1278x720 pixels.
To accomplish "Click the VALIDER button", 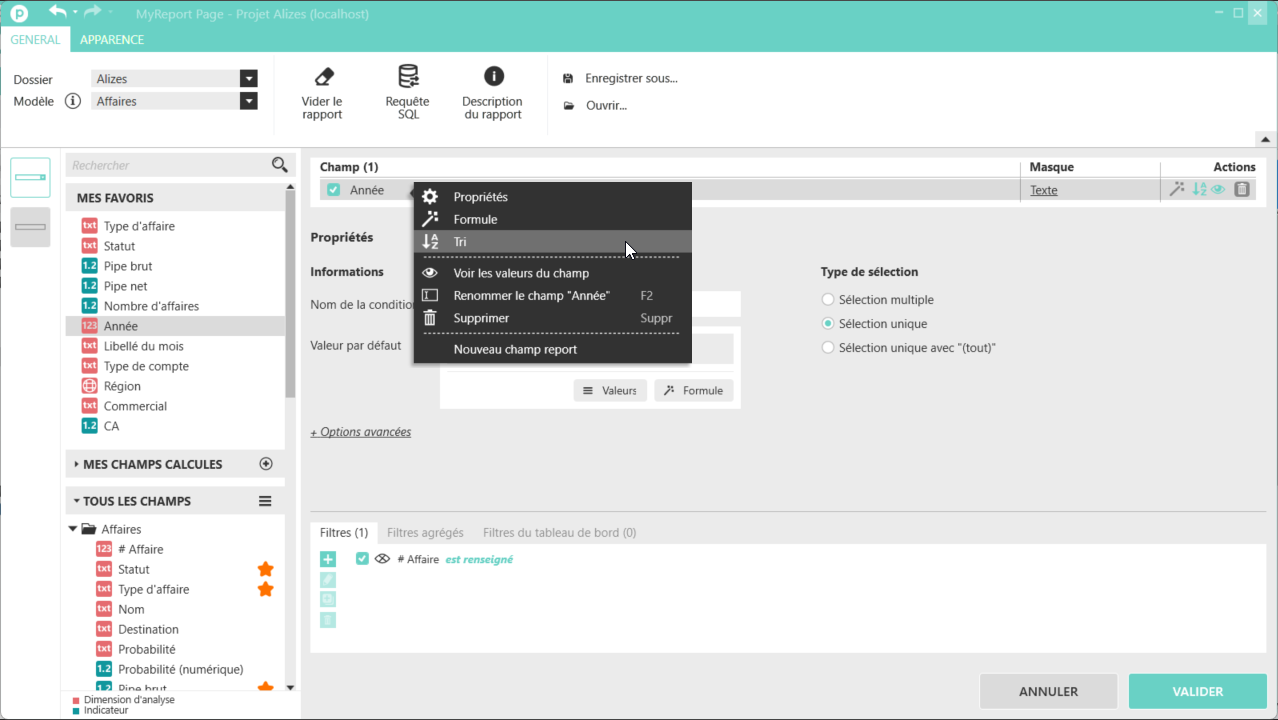I will tap(1197, 691).
